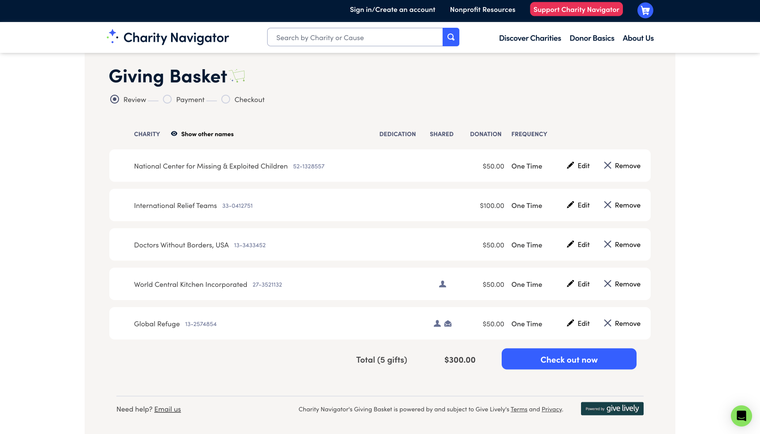The height and width of the screenshot is (434, 760).
Task: Remove World Central Kitchen from basket
Action: [x=622, y=284]
